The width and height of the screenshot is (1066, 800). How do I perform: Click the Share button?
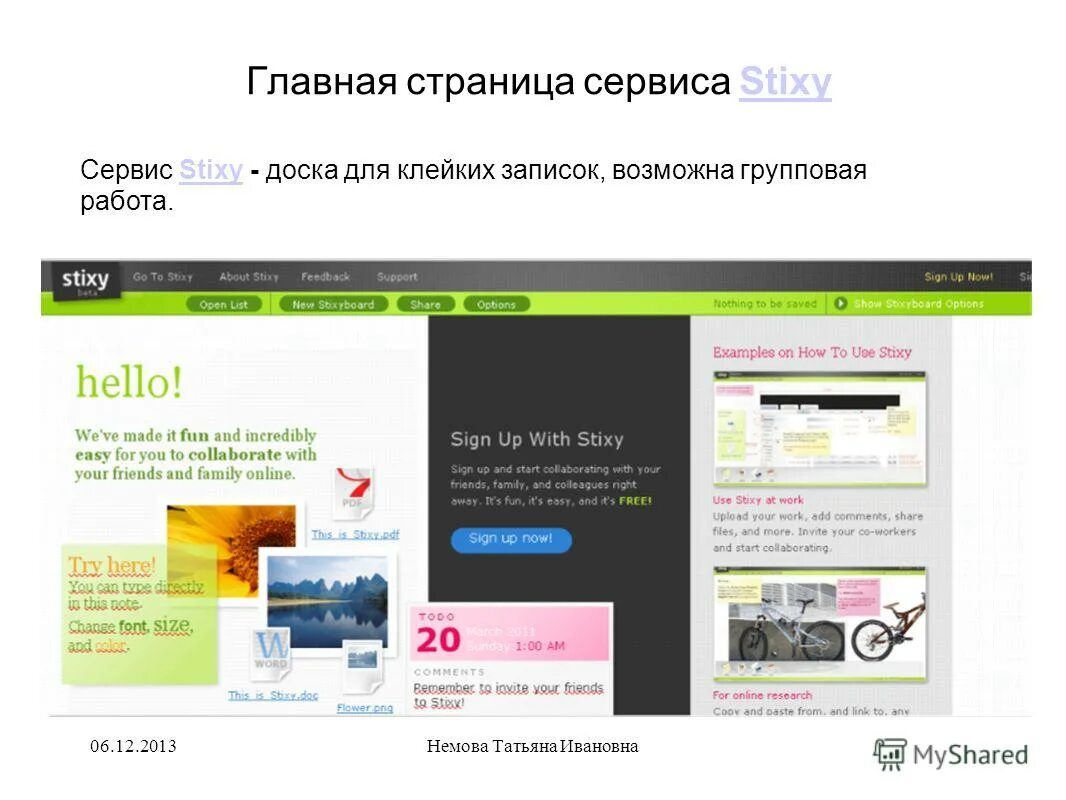[426, 305]
